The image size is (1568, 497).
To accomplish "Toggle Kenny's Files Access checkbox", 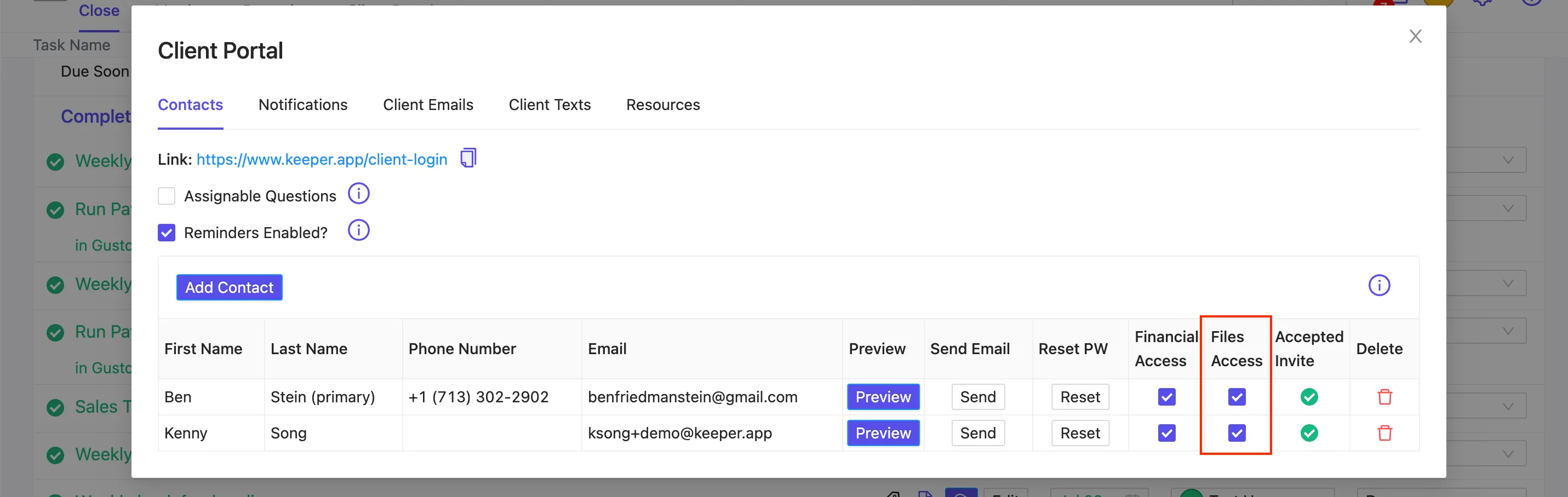I will 1236,432.
